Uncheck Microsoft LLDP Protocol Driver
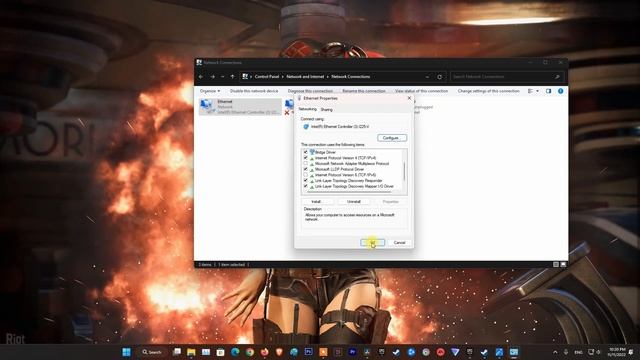Screen dimensions: 640x360 click(305, 169)
